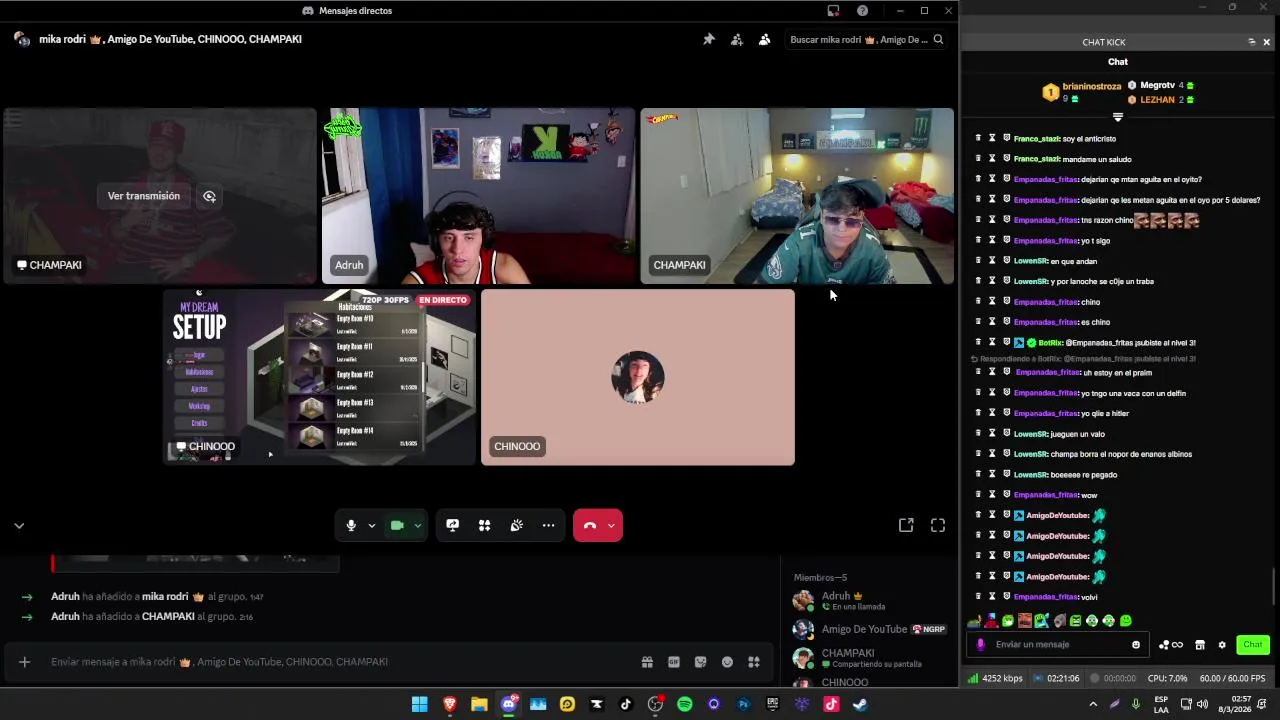Screen dimensions: 1280x720
Task: Open Amigo De YouTube in member list
Action: [868, 629]
